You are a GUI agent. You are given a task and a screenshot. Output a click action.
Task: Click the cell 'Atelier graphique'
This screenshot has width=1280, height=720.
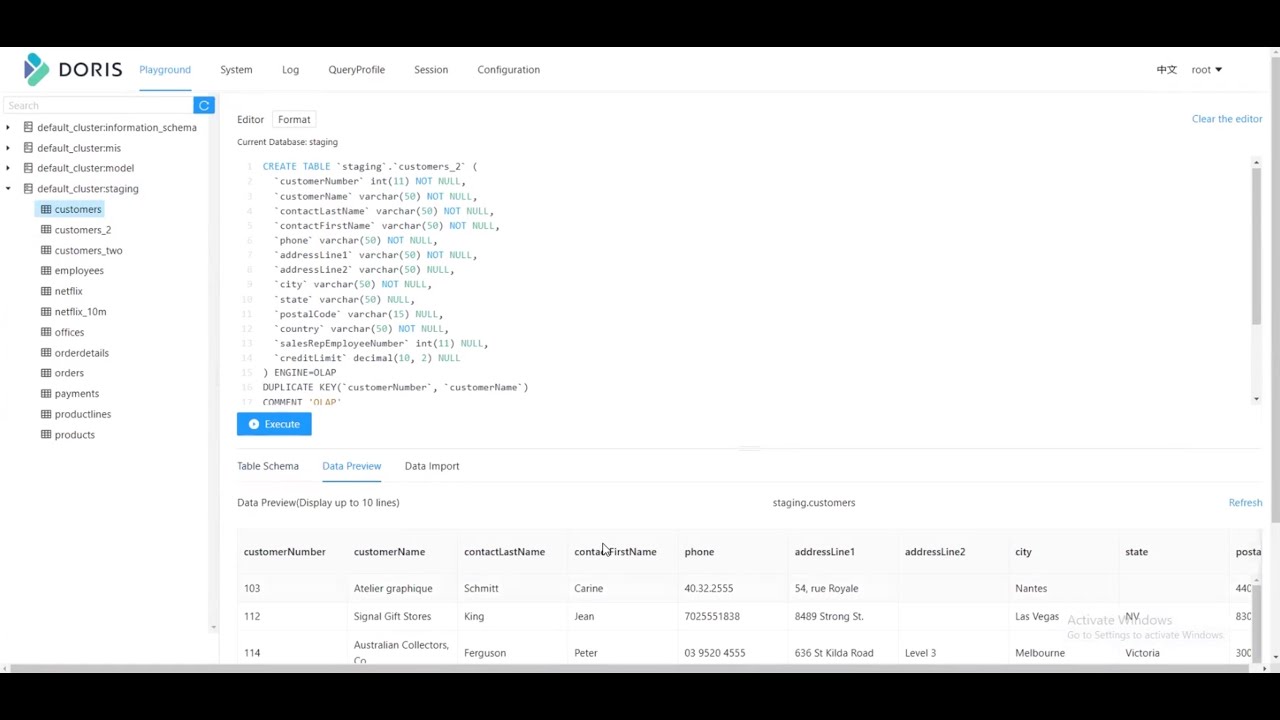tap(393, 588)
